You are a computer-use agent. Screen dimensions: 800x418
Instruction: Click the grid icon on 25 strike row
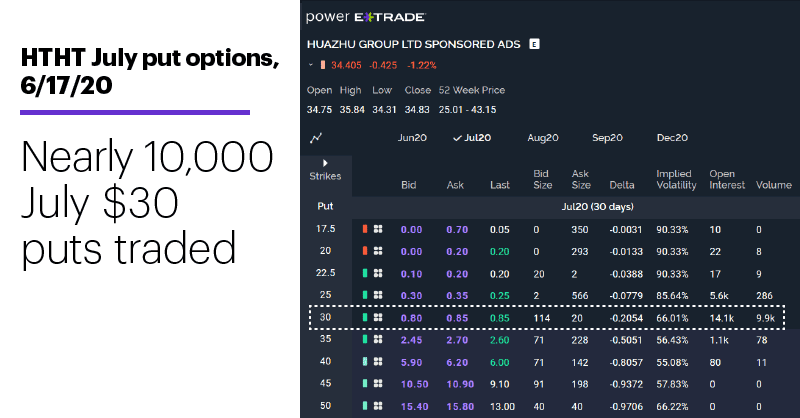[x=378, y=295]
